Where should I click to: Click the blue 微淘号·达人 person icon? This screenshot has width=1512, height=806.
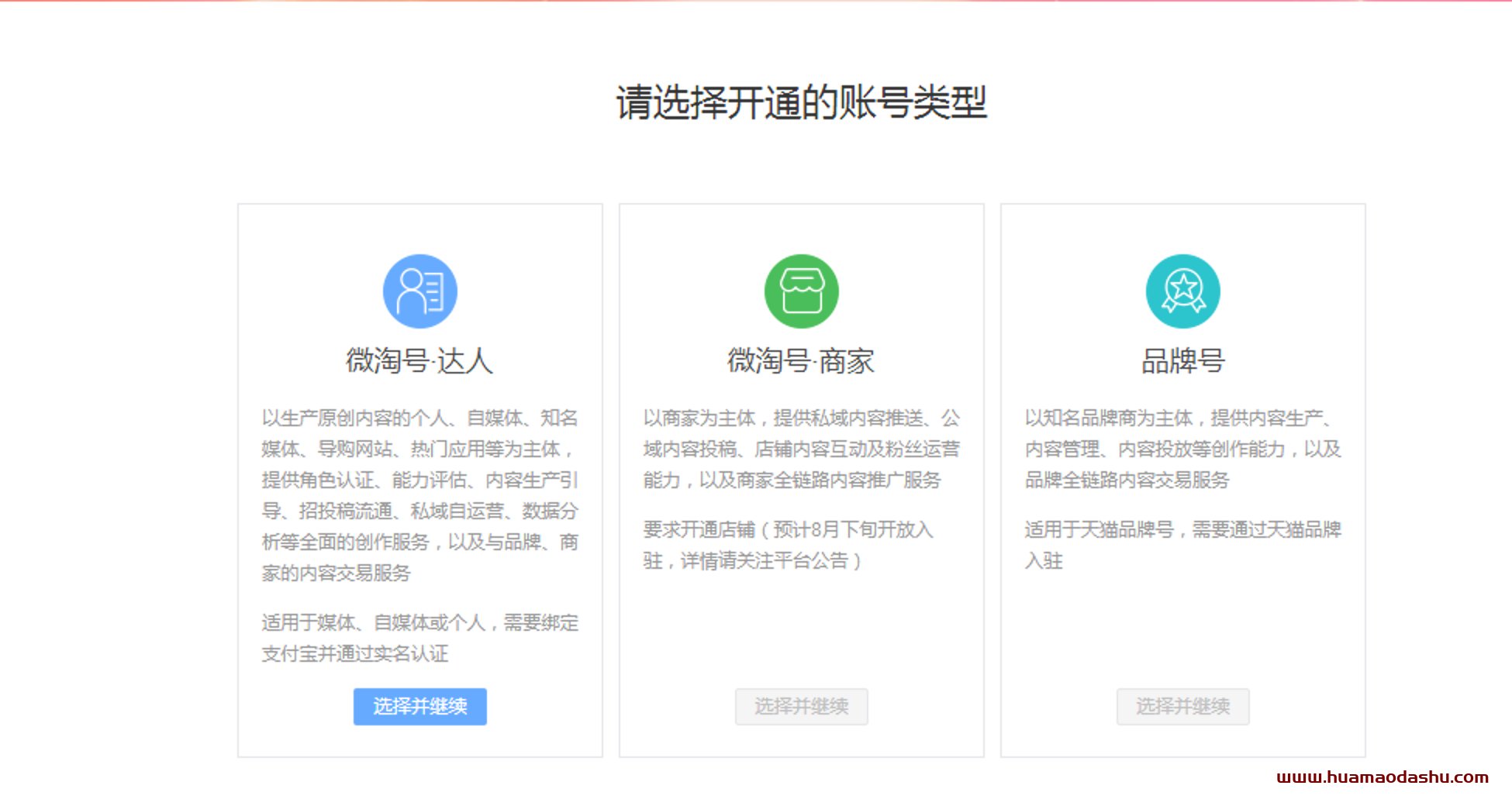(x=420, y=291)
